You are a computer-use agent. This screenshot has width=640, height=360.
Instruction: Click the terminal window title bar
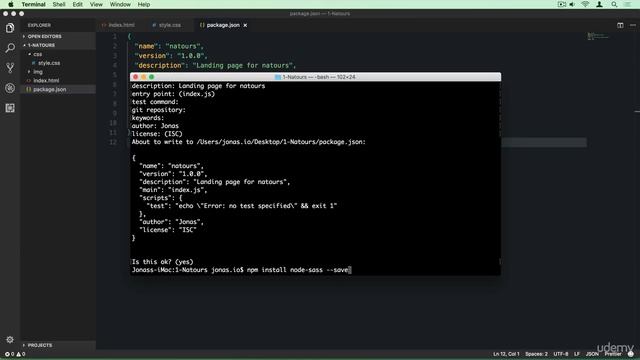click(315, 77)
